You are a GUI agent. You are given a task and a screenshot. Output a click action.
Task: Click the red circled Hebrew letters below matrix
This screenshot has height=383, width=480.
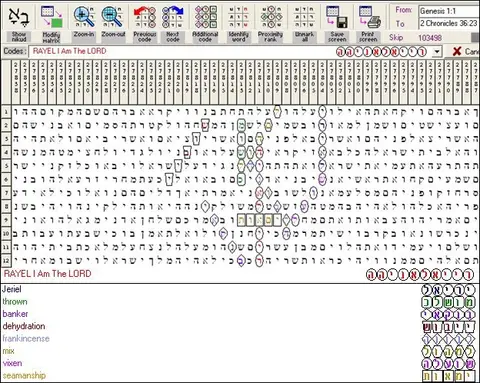419,275
